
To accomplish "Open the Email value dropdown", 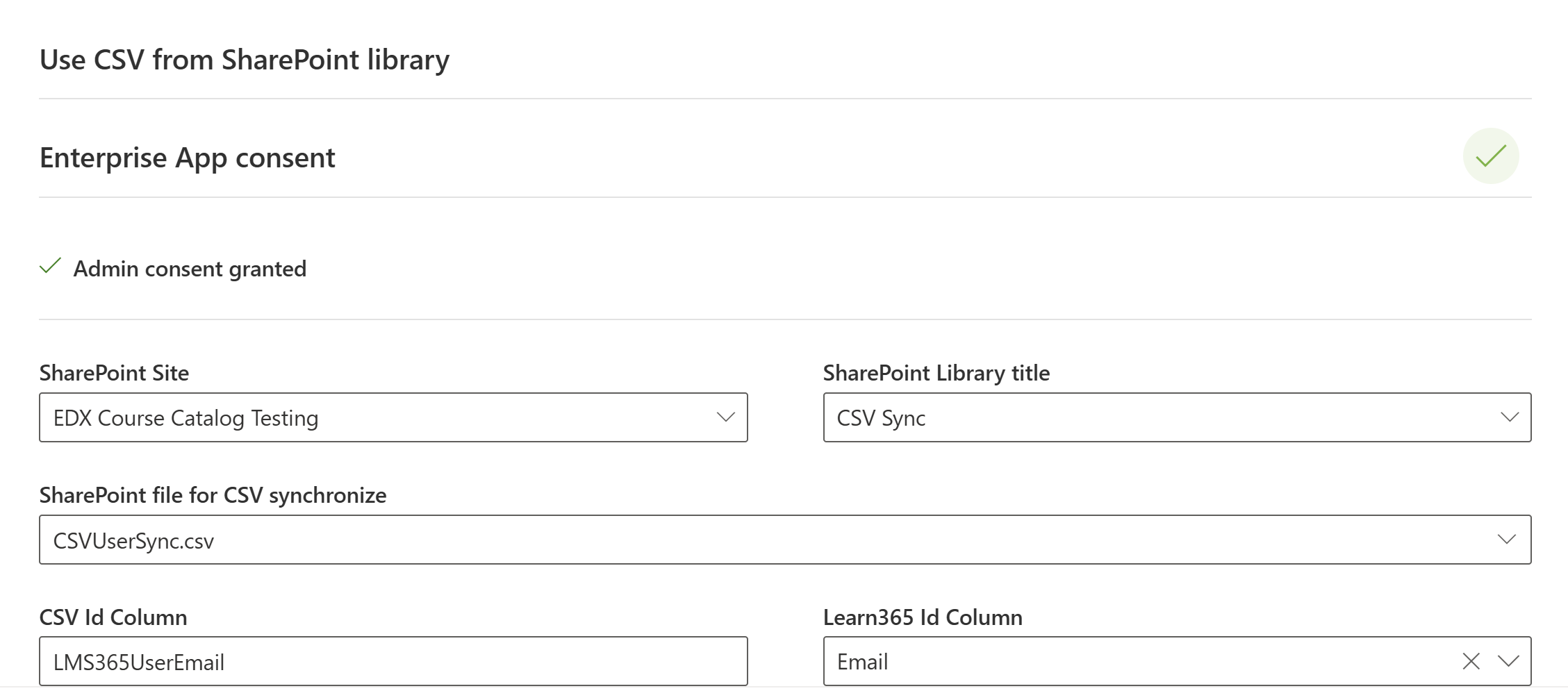I will 1139,661.
